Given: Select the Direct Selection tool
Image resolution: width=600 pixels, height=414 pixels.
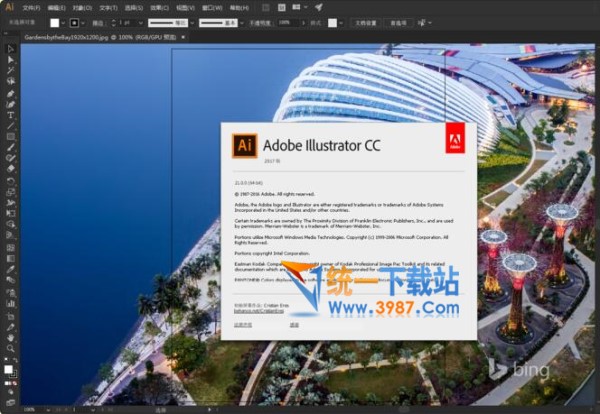Looking at the screenshot, I should click(x=10, y=60).
